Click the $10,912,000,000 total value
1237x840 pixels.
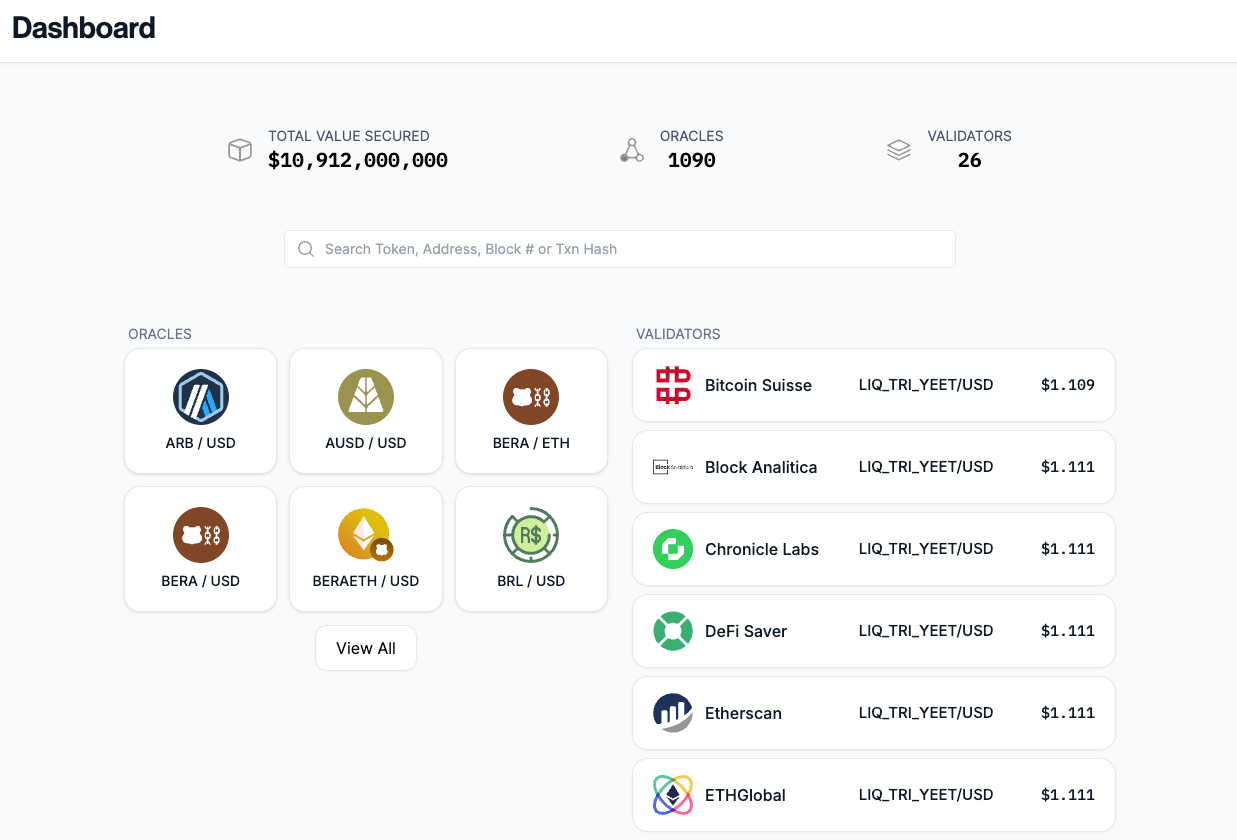click(358, 160)
